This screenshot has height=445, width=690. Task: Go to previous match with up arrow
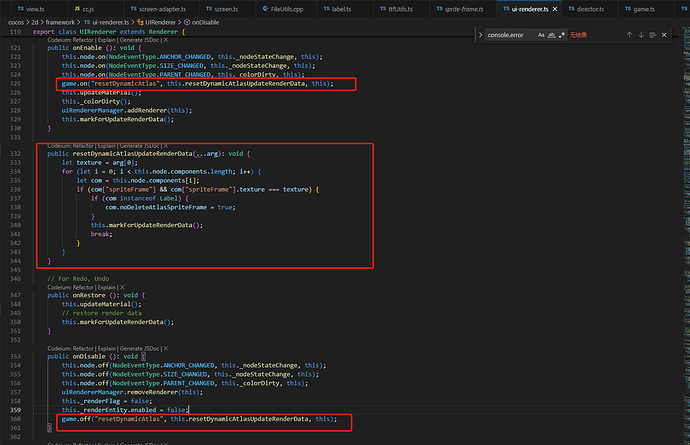(629, 35)
